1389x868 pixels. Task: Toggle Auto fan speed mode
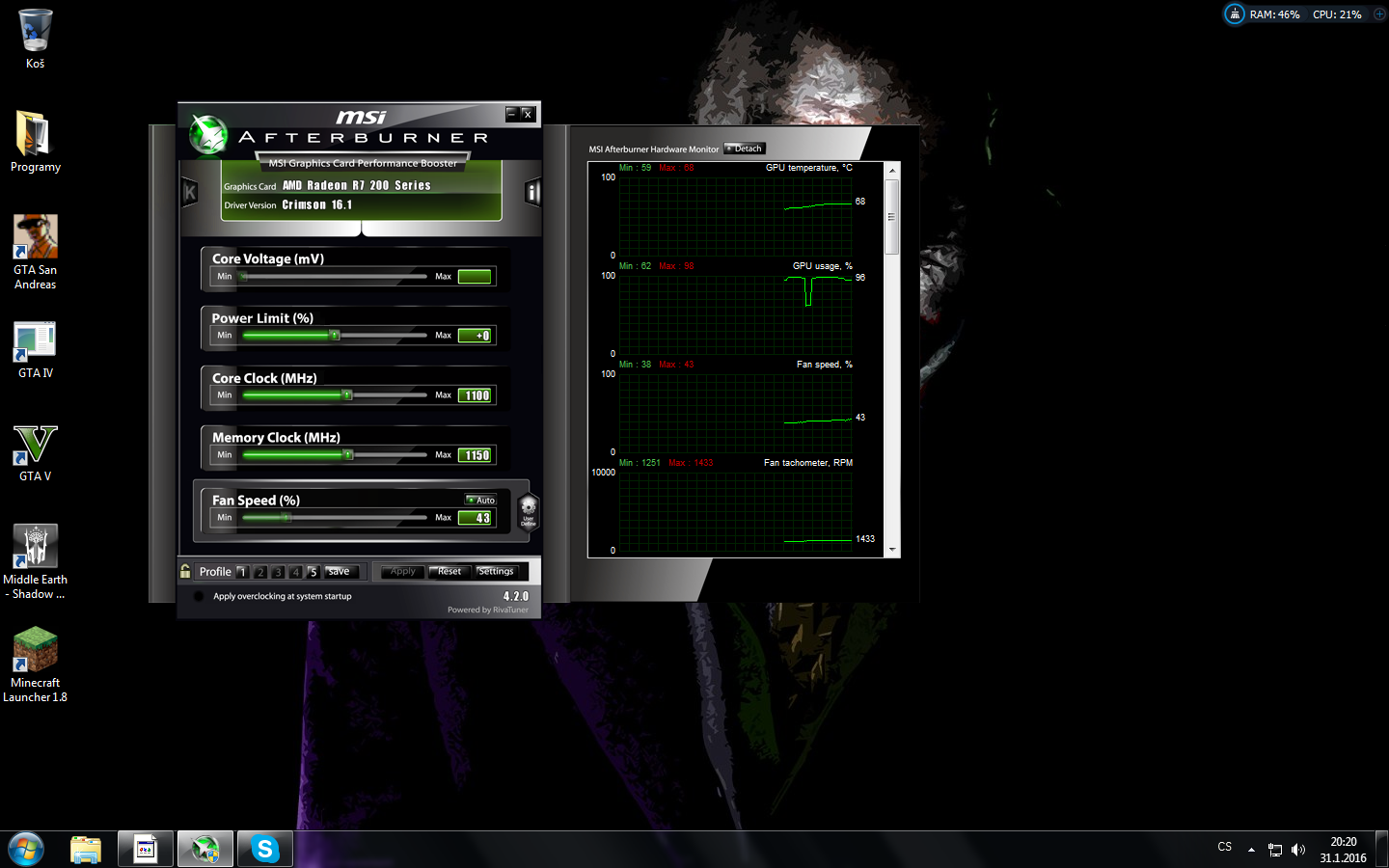point(480,500)
